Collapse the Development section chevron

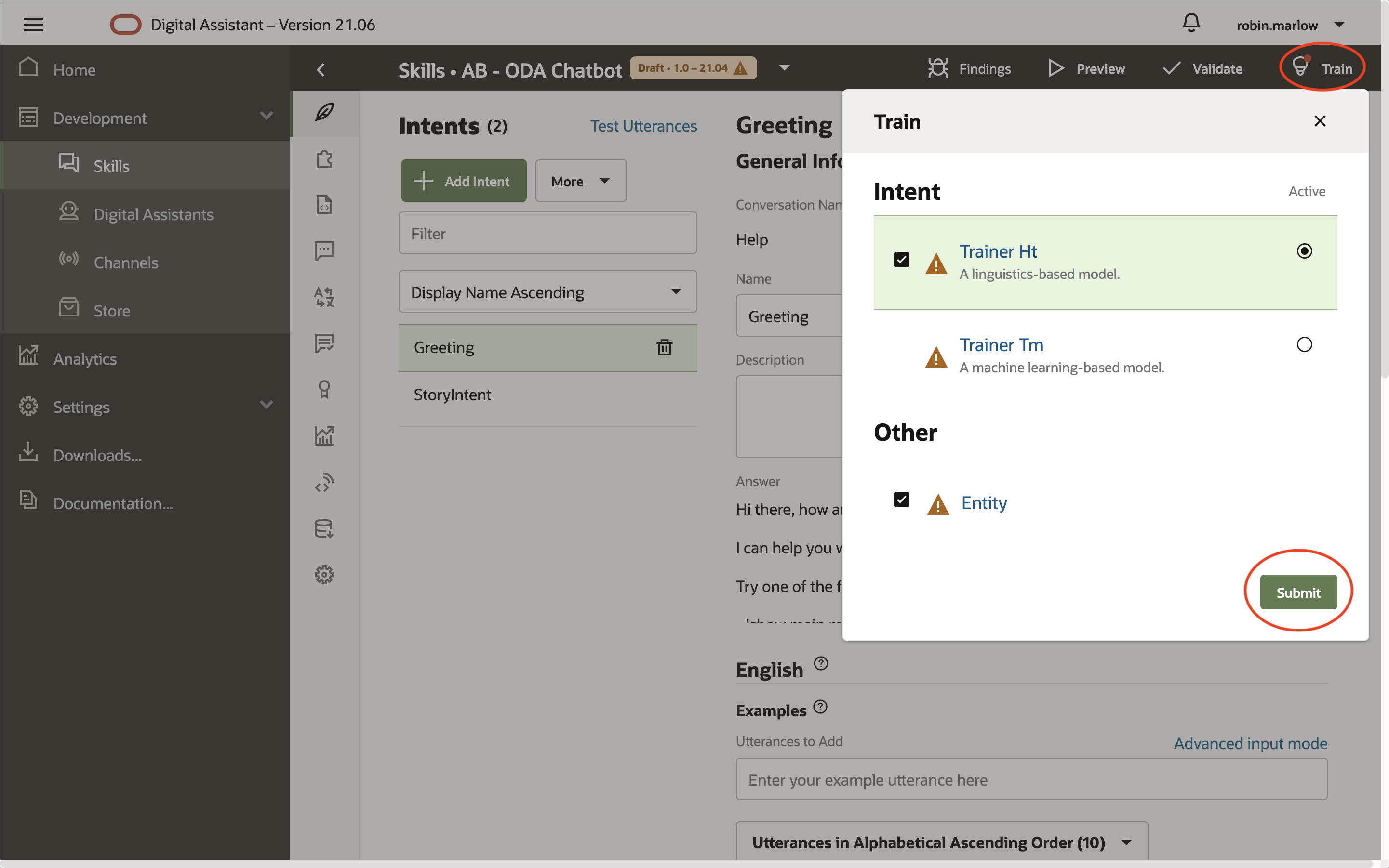[266, 116]
